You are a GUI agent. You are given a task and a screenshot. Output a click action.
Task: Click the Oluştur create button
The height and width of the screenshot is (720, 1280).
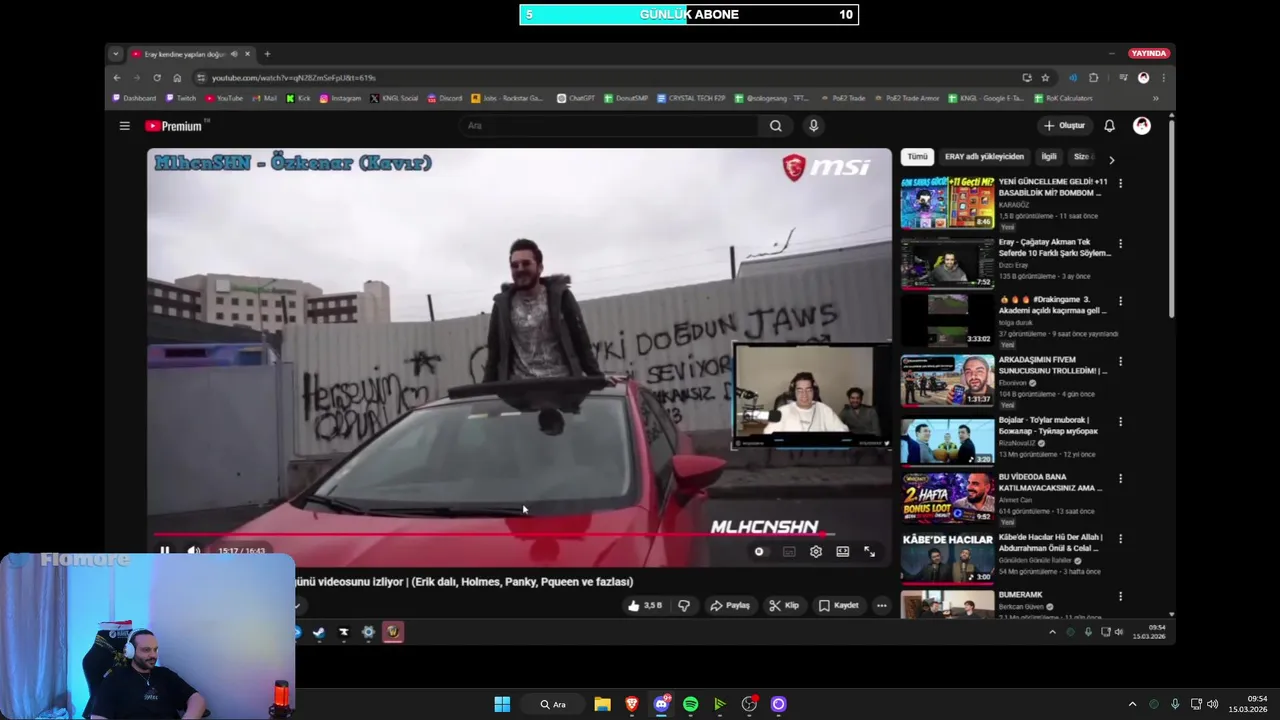[x=1064, y=126]
